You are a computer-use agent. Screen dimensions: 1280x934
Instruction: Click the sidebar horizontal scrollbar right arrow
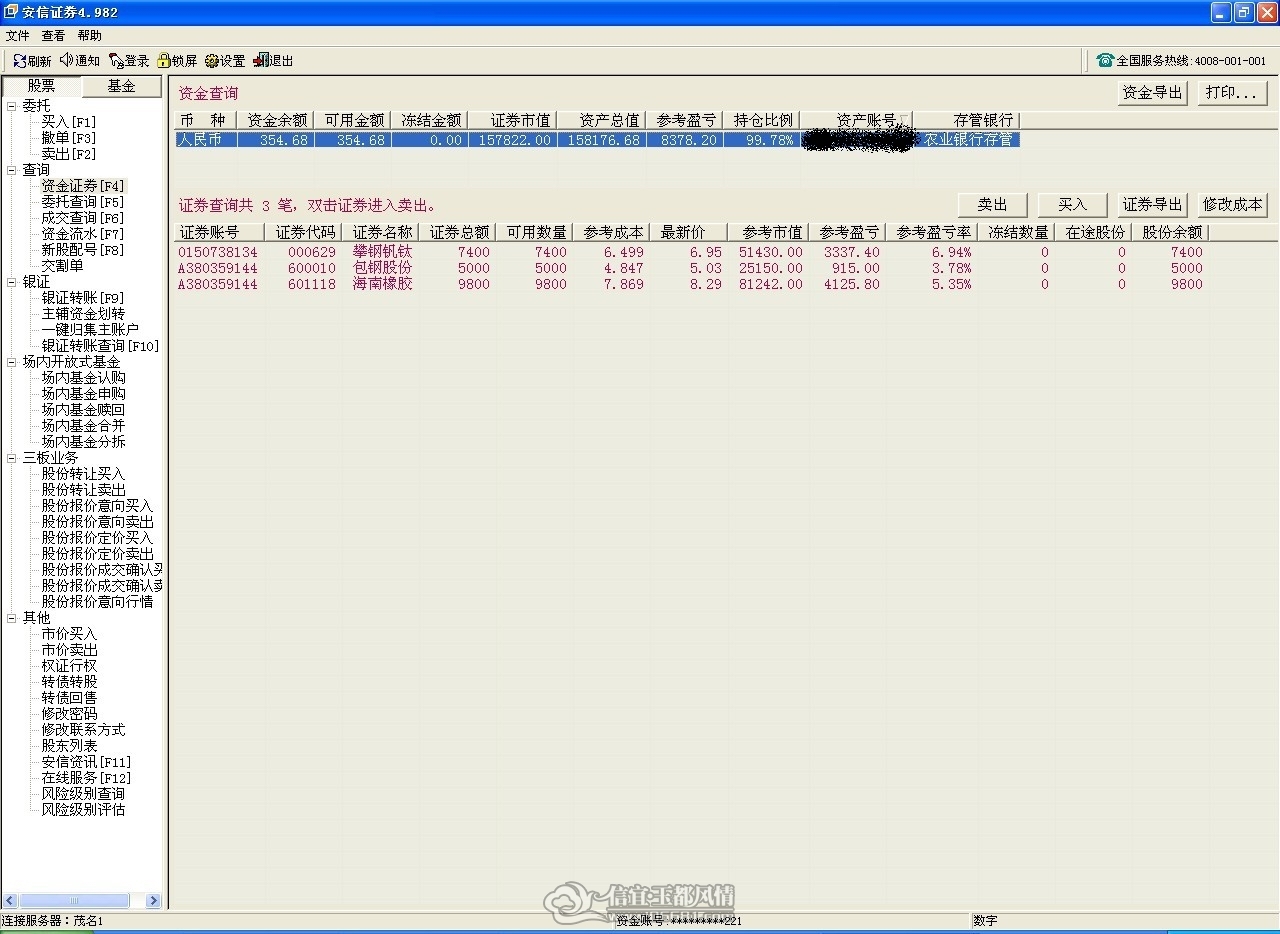tap(153, 901)
